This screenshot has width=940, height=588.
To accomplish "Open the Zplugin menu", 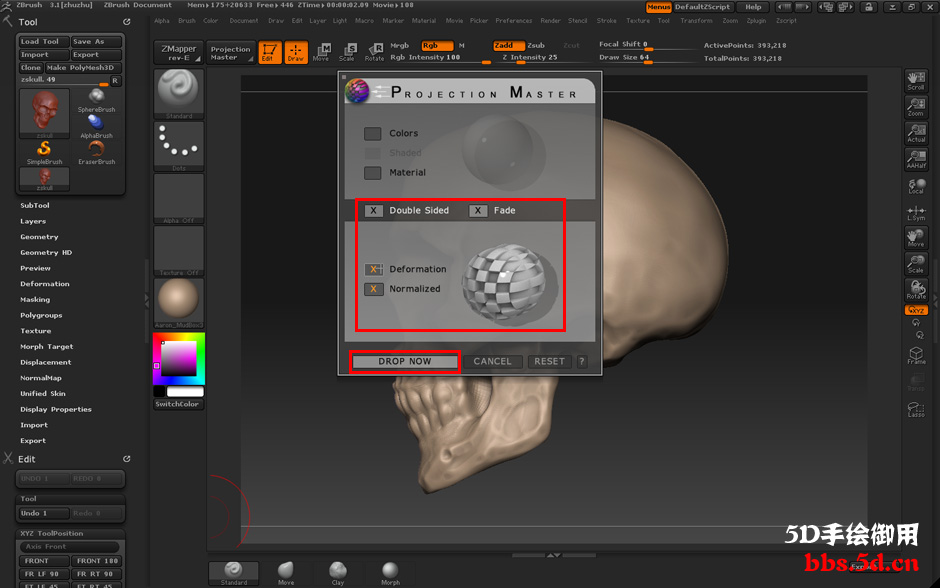I will click(756, 21).
